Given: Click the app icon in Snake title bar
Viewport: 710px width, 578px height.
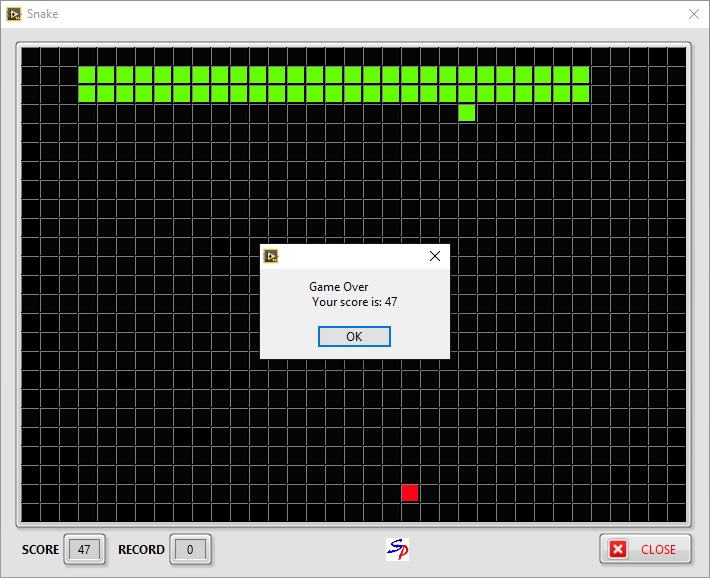Looking at the screenshot, I should pos(14,14).
